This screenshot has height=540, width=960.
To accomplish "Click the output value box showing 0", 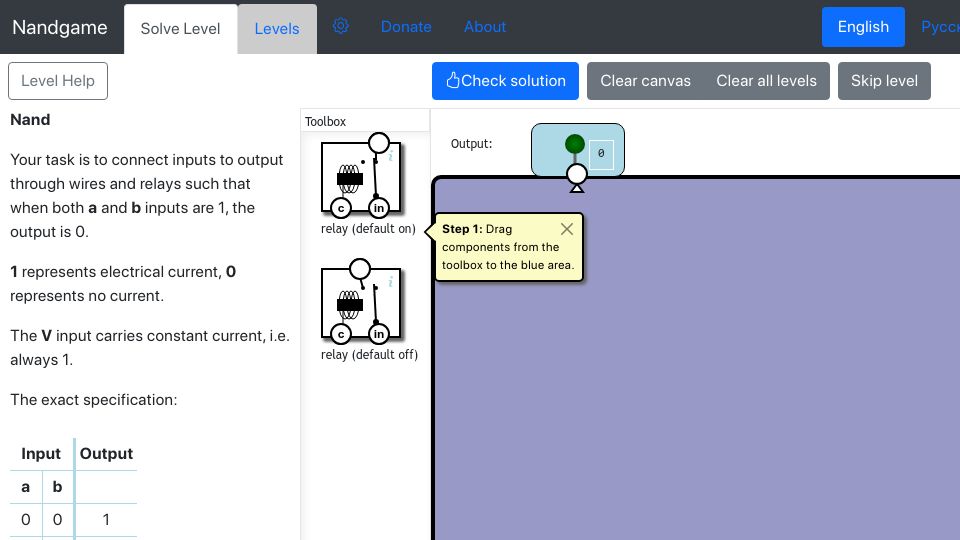I will 601,154.
